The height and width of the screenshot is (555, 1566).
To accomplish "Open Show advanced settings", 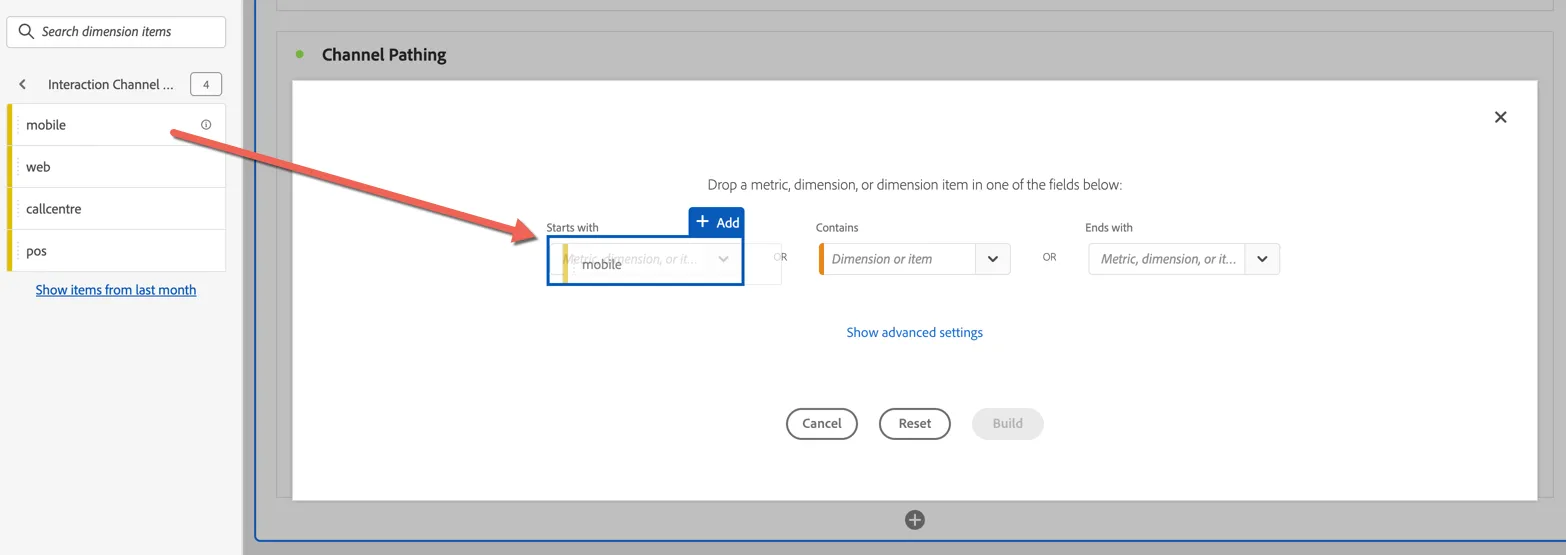I will 915,333.
